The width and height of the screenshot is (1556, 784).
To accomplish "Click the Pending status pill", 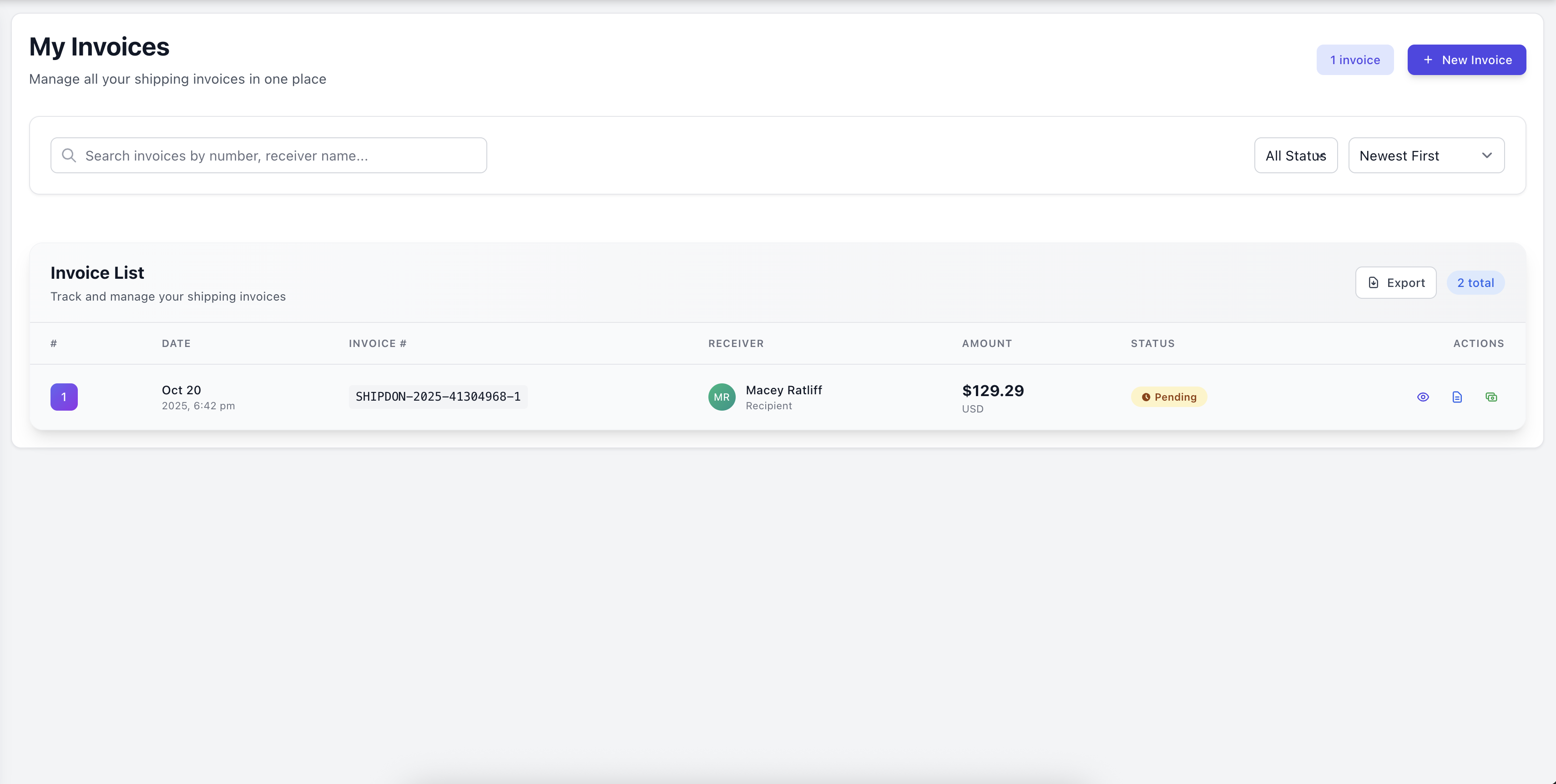I will coord(1169,397).
